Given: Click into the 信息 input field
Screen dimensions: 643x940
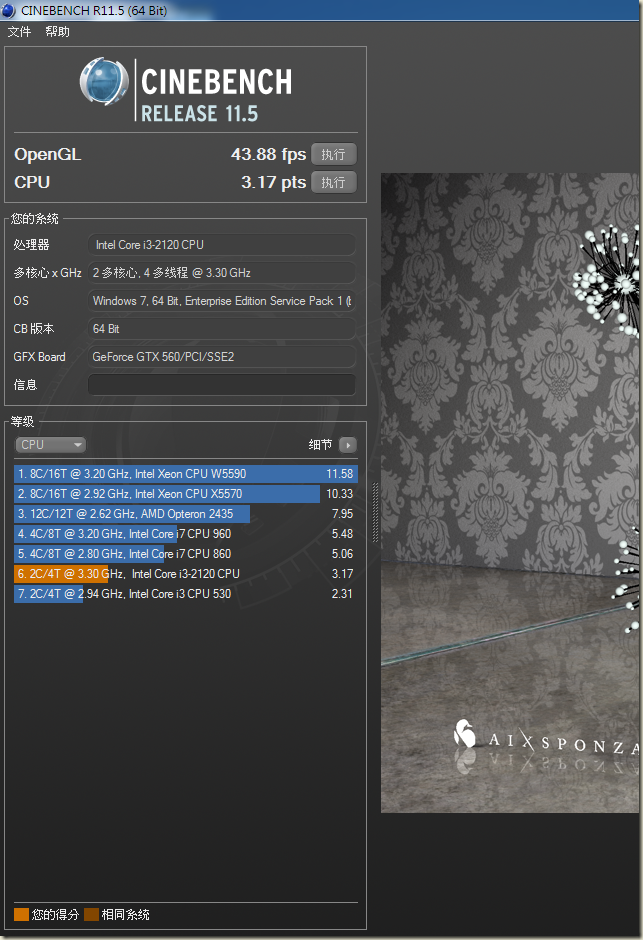Looking at the screenshot, I should tap(222, 385).
